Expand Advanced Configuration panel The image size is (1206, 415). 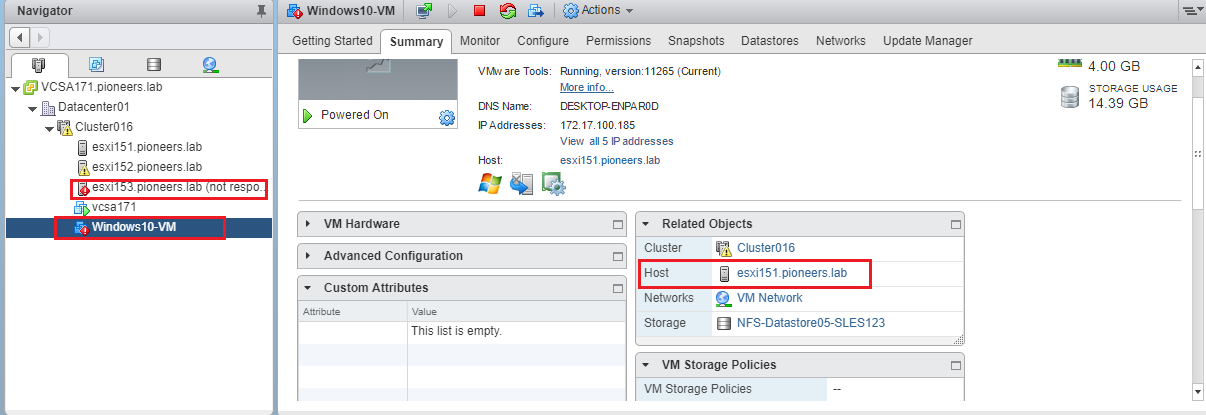point(308,256)
